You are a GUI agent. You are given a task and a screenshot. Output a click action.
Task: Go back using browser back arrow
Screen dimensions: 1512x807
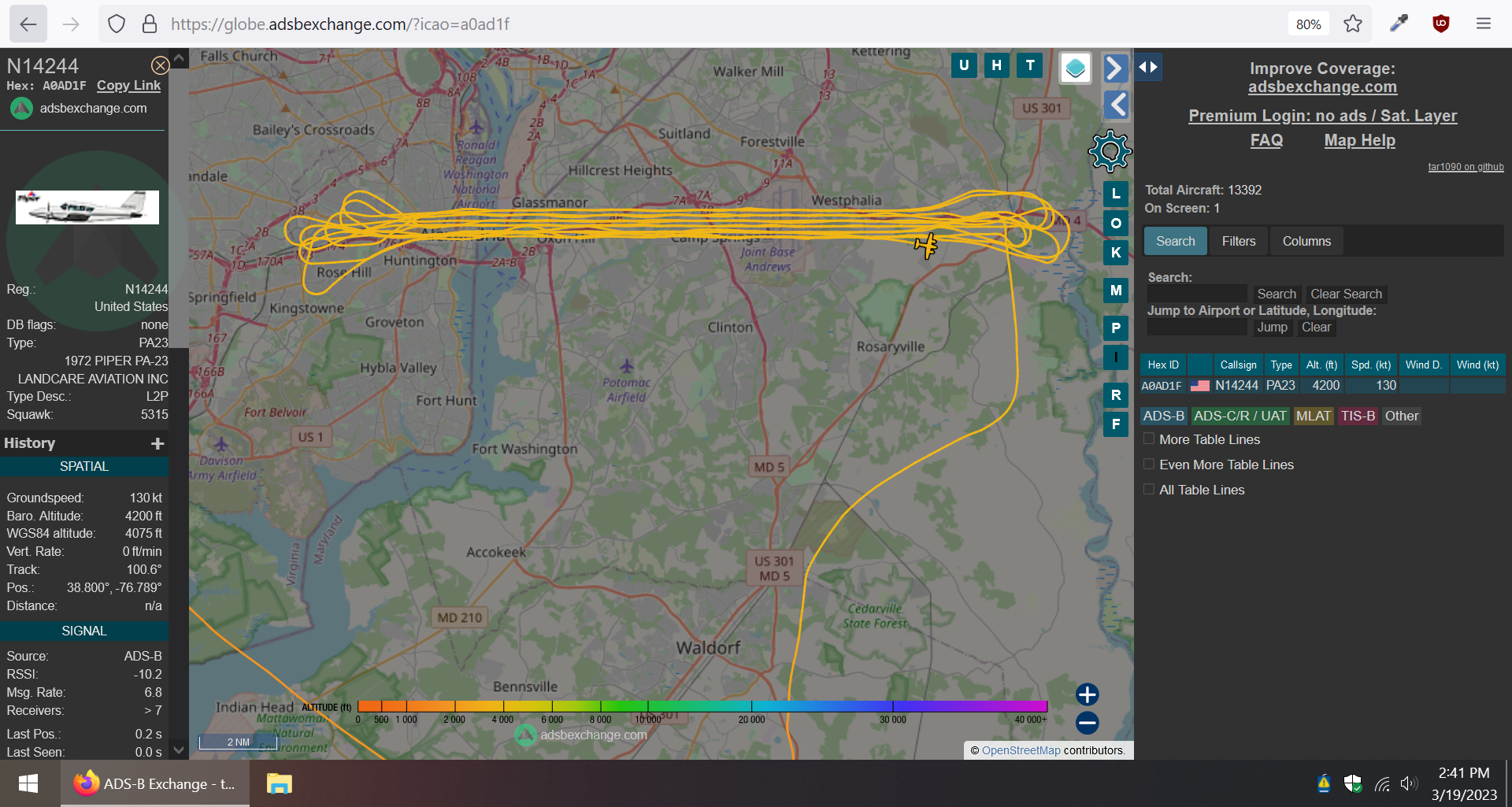point(28,24)
